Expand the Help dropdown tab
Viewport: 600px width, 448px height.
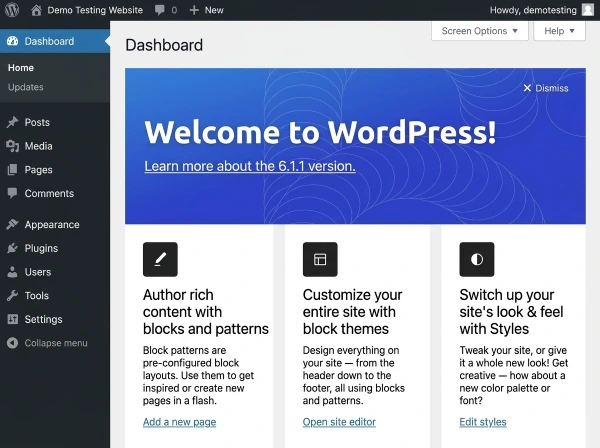[x=559, y=31]
